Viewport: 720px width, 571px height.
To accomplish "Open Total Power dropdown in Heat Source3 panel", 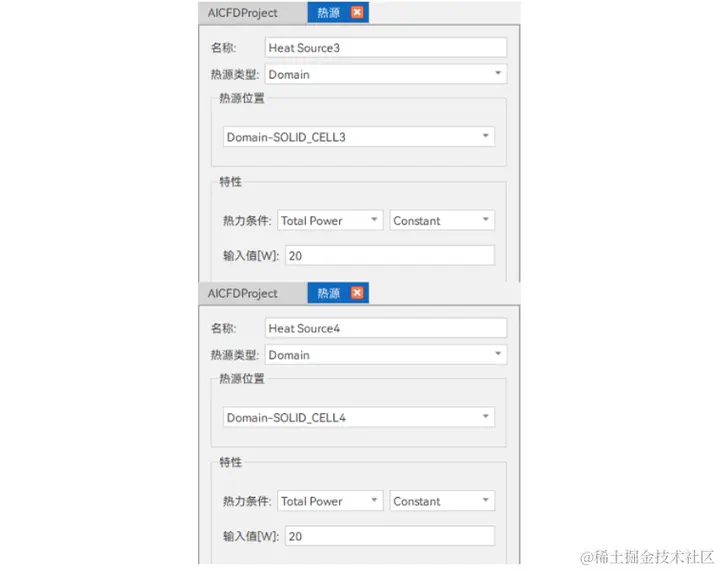I will [x=330, y=220].
